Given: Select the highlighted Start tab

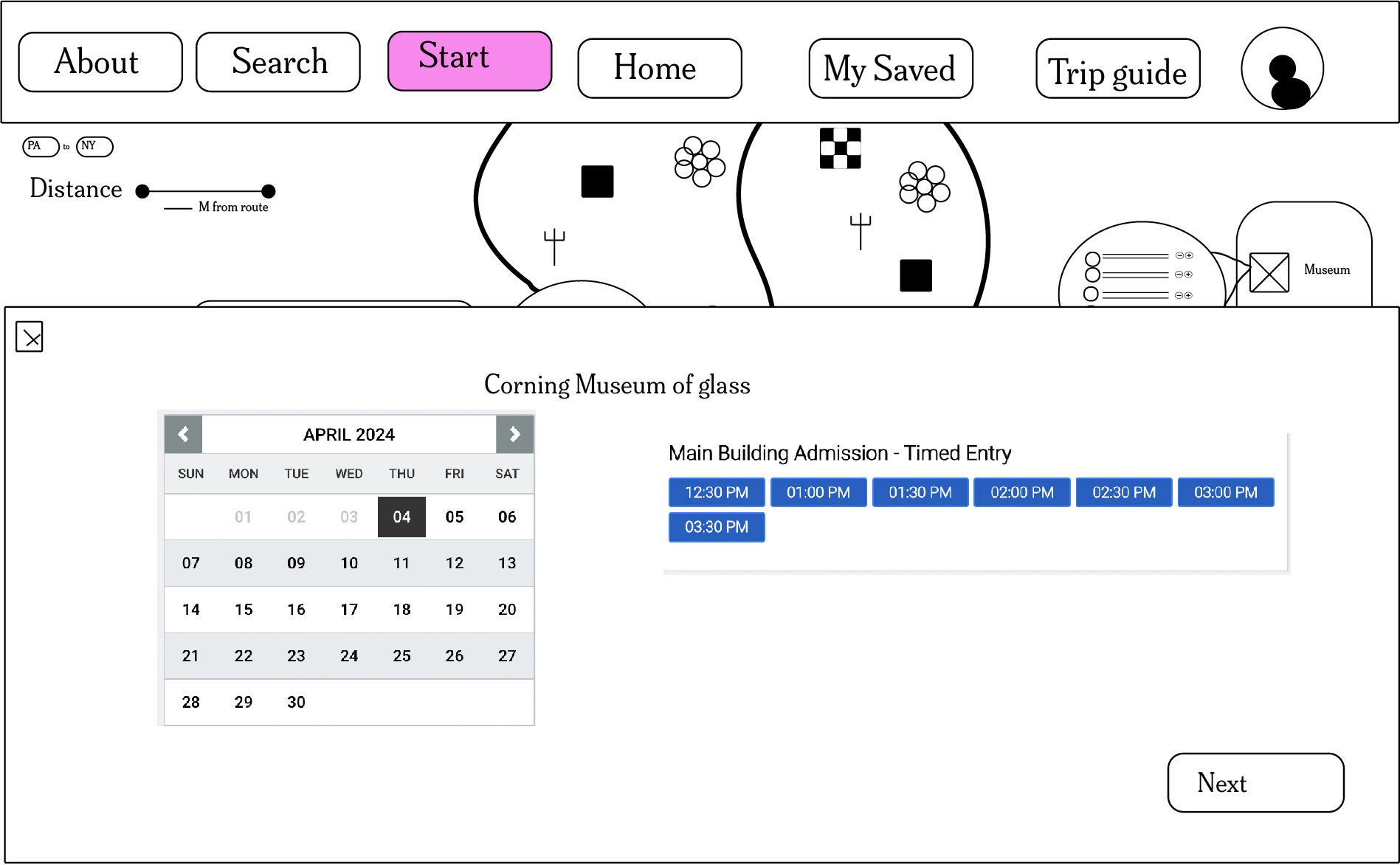Looking at the screenshot, I should 469,61.
